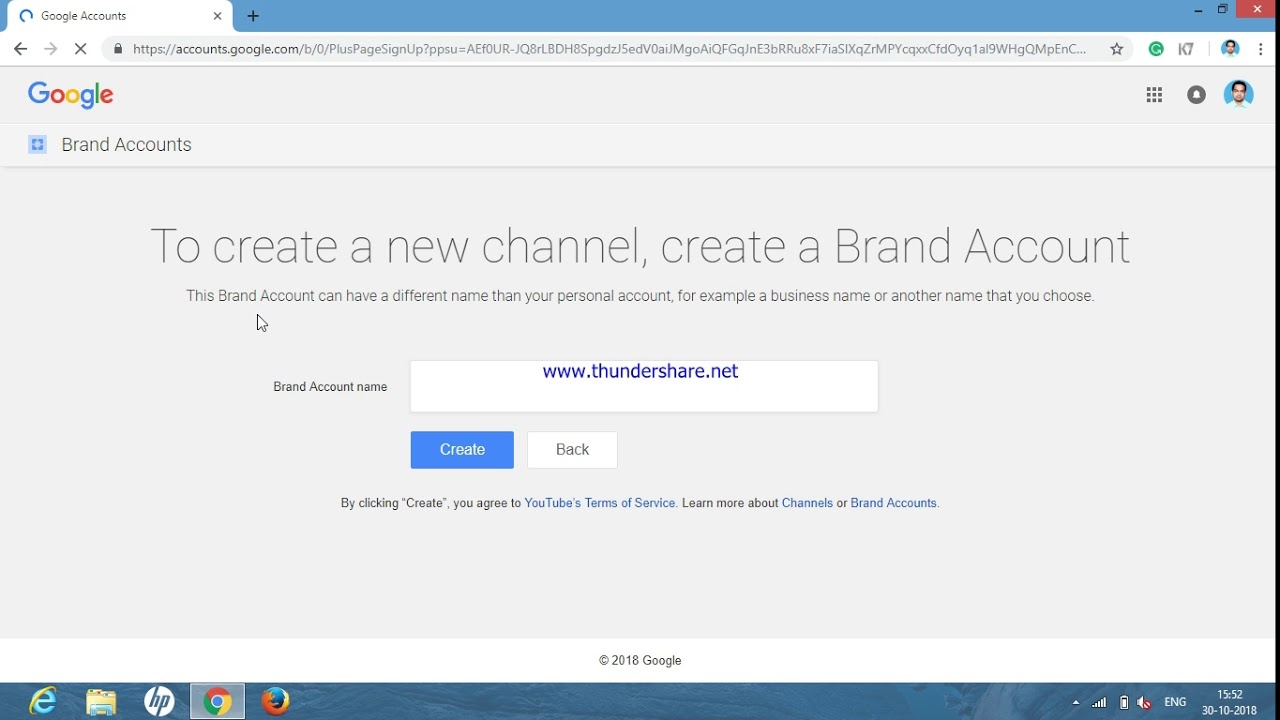1280x720 pixels.
Task: Bookmark this page with the star
Action: point(1117,48)
